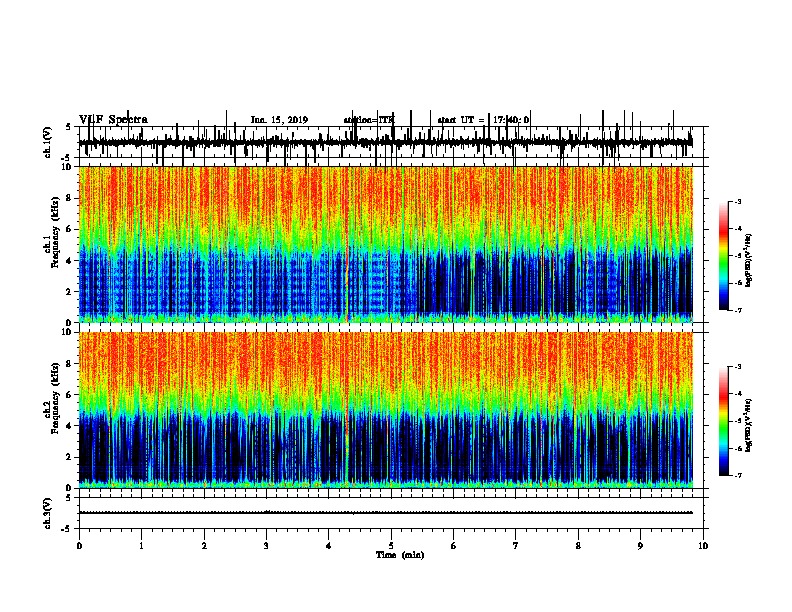The image size is (792, 612).
Task: Click the "VLF Spectra" plot title
Action: (113, 120)
